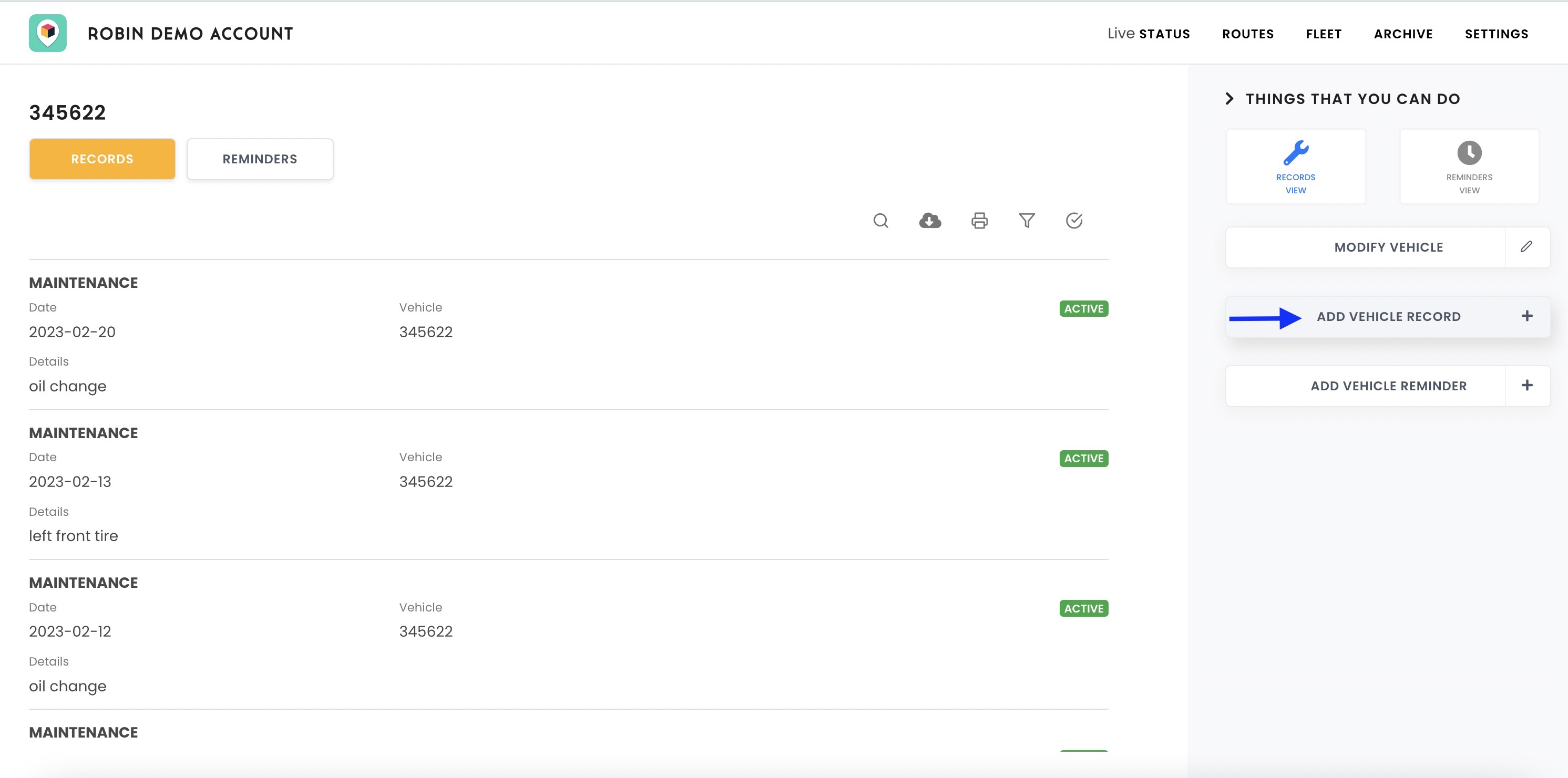The width and height of the screenshot is (1568, 778).
Task: Click the Robin logo icon
Action: click(x=47, y=34)
